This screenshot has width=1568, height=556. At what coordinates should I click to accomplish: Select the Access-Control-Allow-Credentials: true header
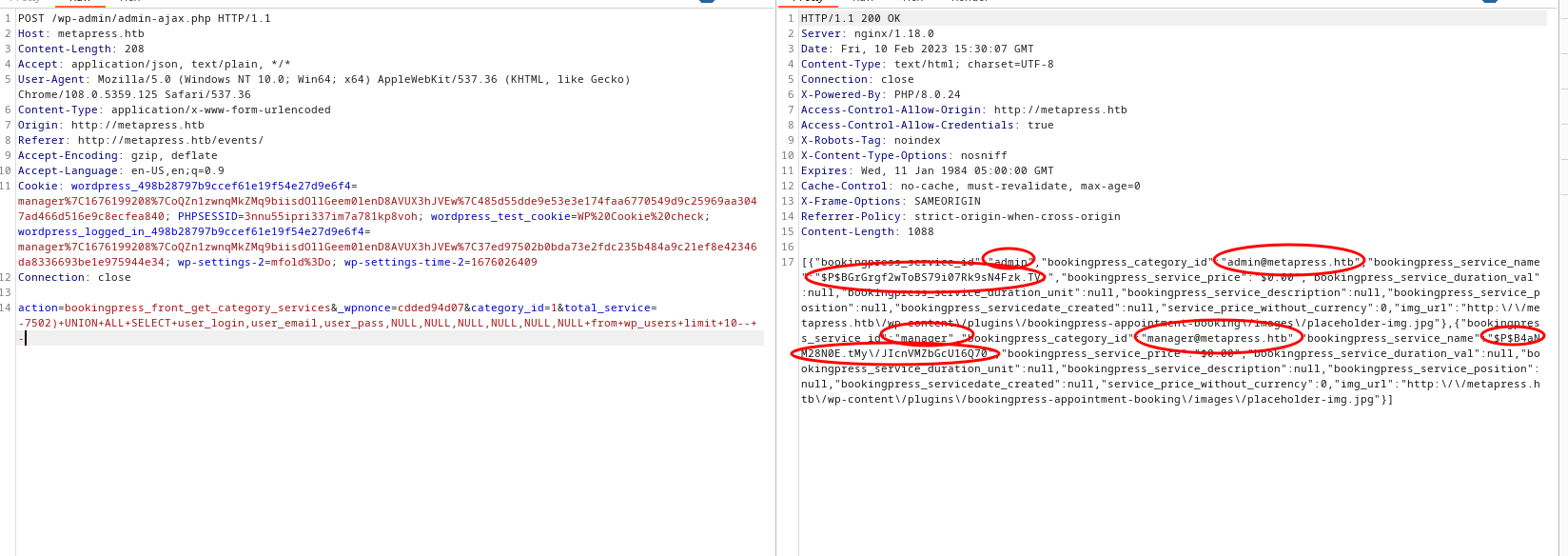tap(928, 125)
